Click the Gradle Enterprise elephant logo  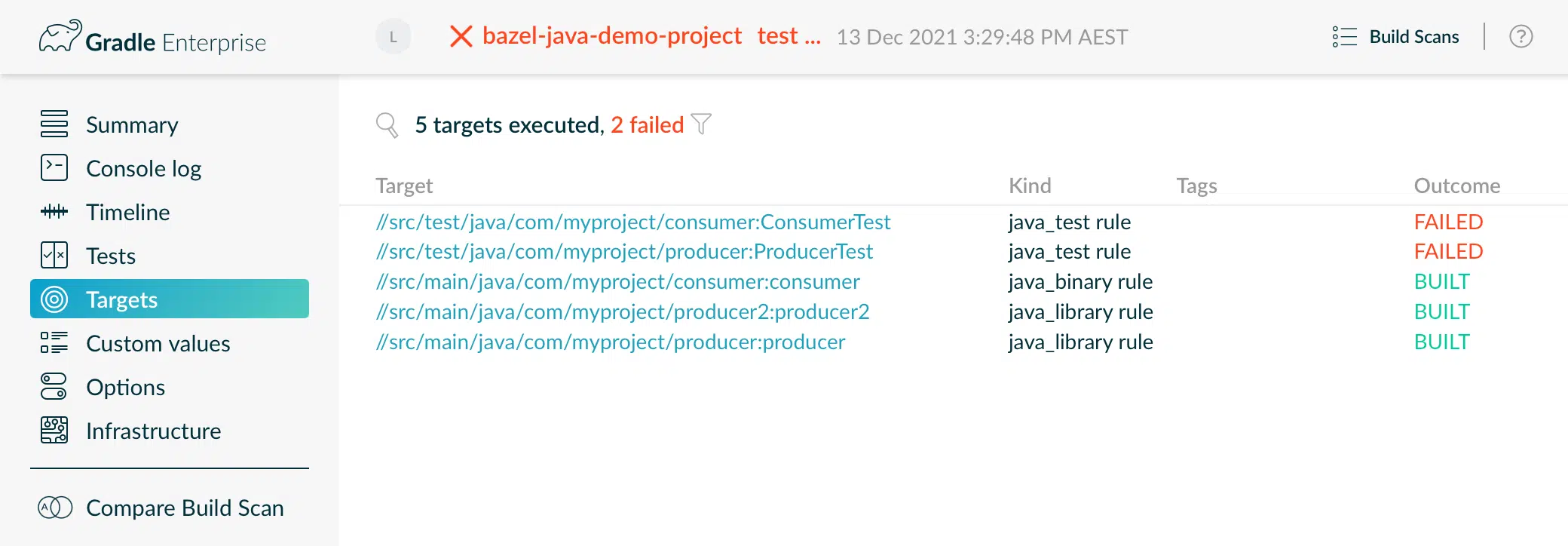tap(60, 37)
